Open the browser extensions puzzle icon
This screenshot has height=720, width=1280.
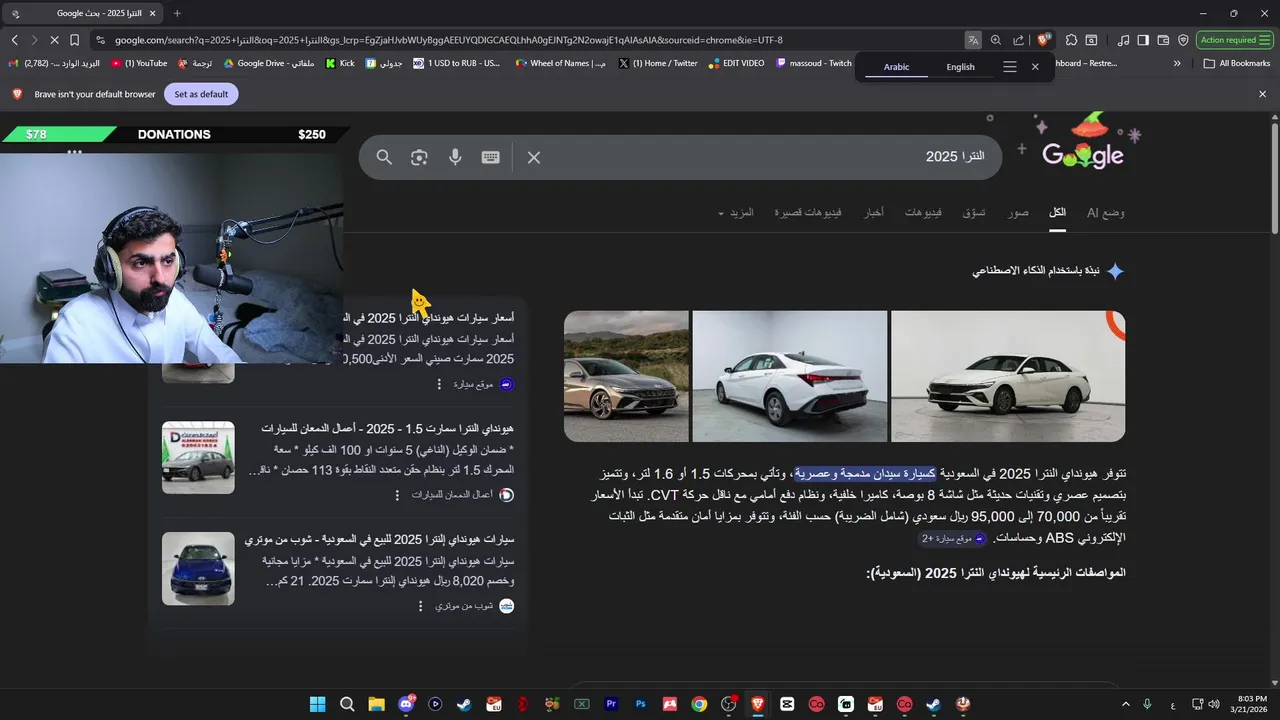tap(1071, 40)
